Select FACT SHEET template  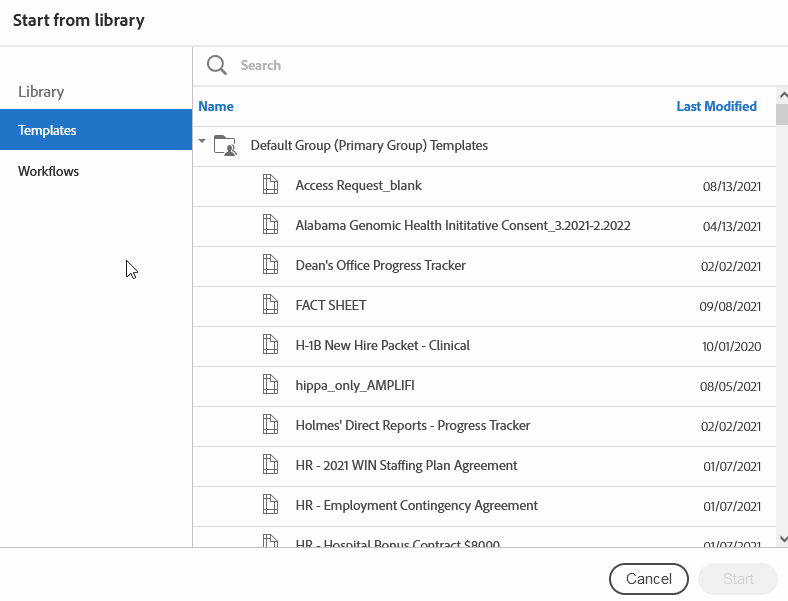pos(484,307)
